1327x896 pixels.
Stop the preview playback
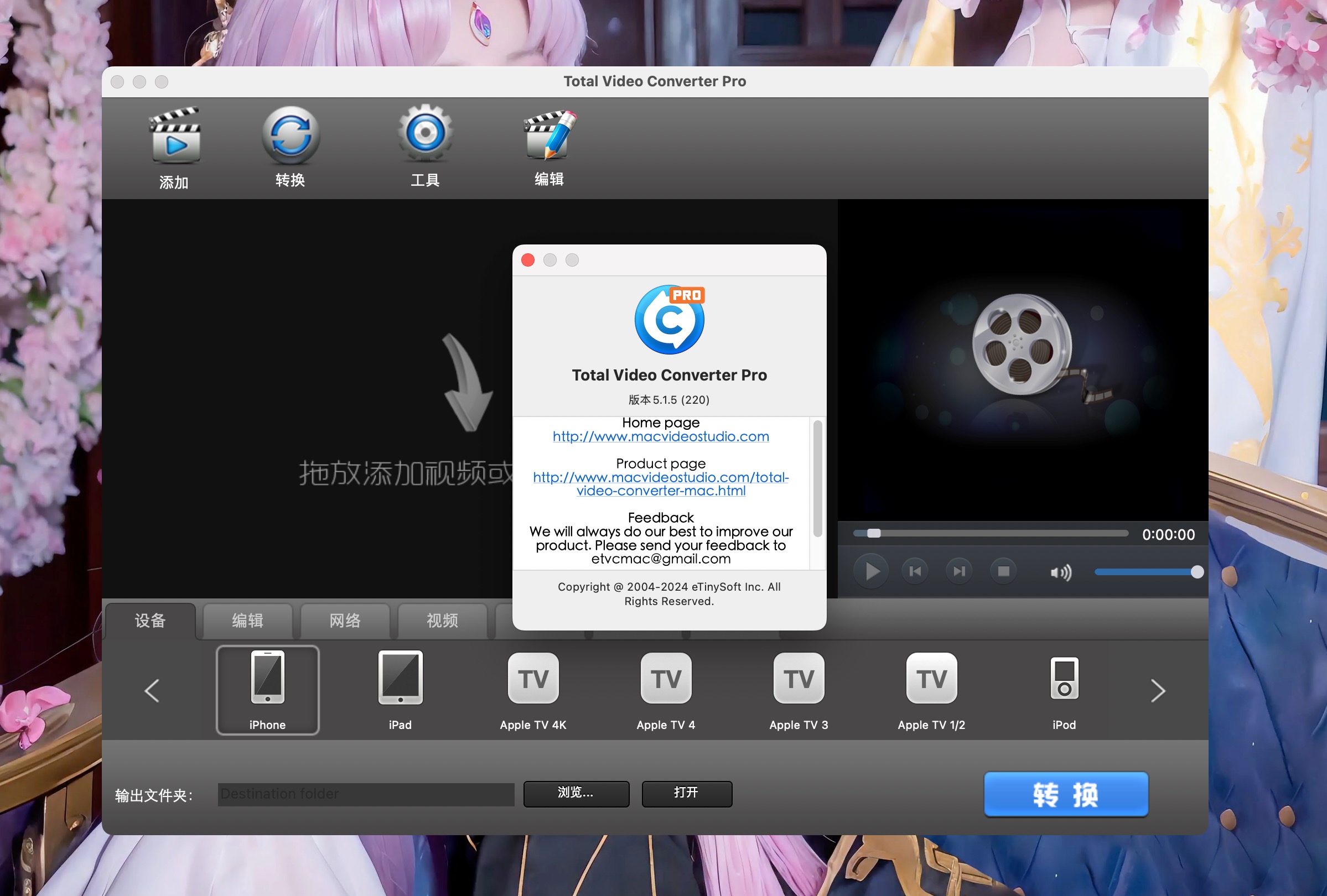pos(1003,571)
